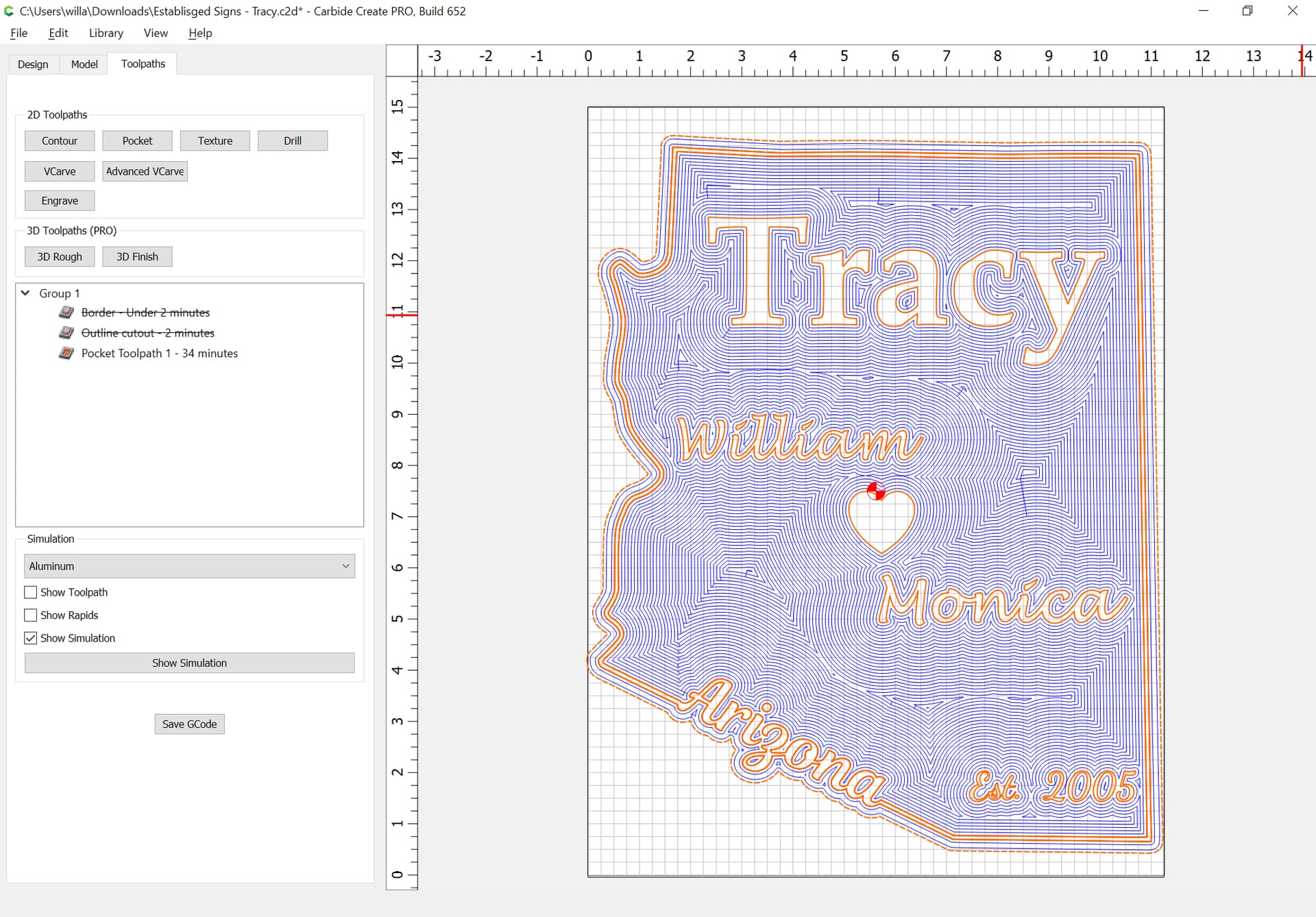Screen dimensions: 1316x917
Task: Click the Border toolpath icon
Action: coord(66,313)
